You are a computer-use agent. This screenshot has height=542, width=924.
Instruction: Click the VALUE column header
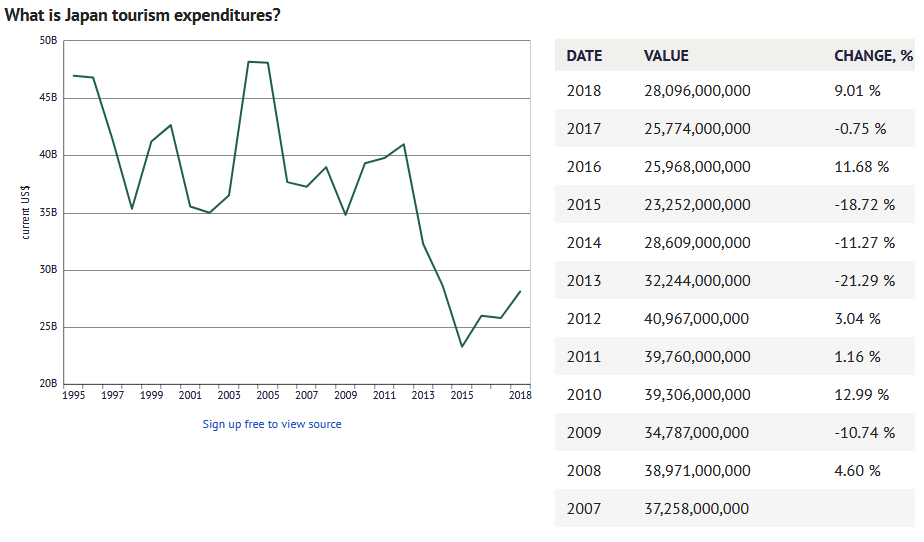pos(666,56)
